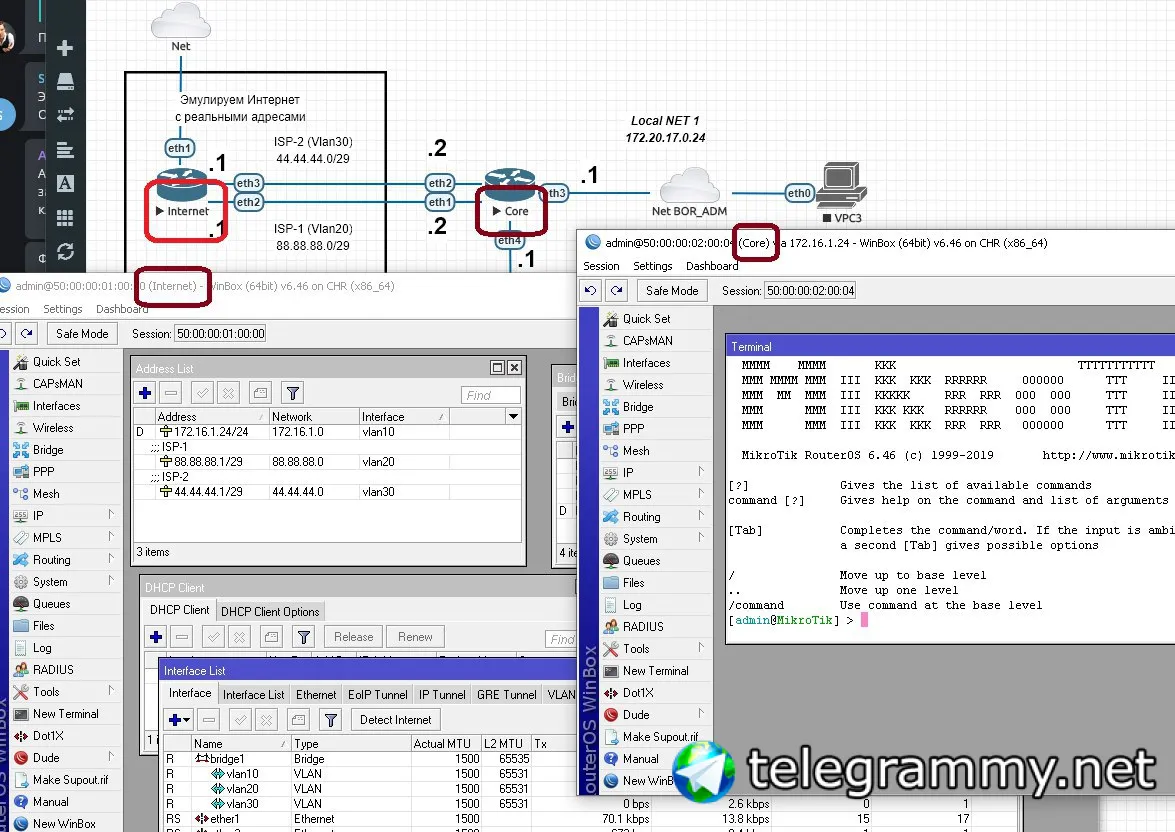
Task: Open Dot1X in Internet WinBox sidebar
Action: click(48, 736)
